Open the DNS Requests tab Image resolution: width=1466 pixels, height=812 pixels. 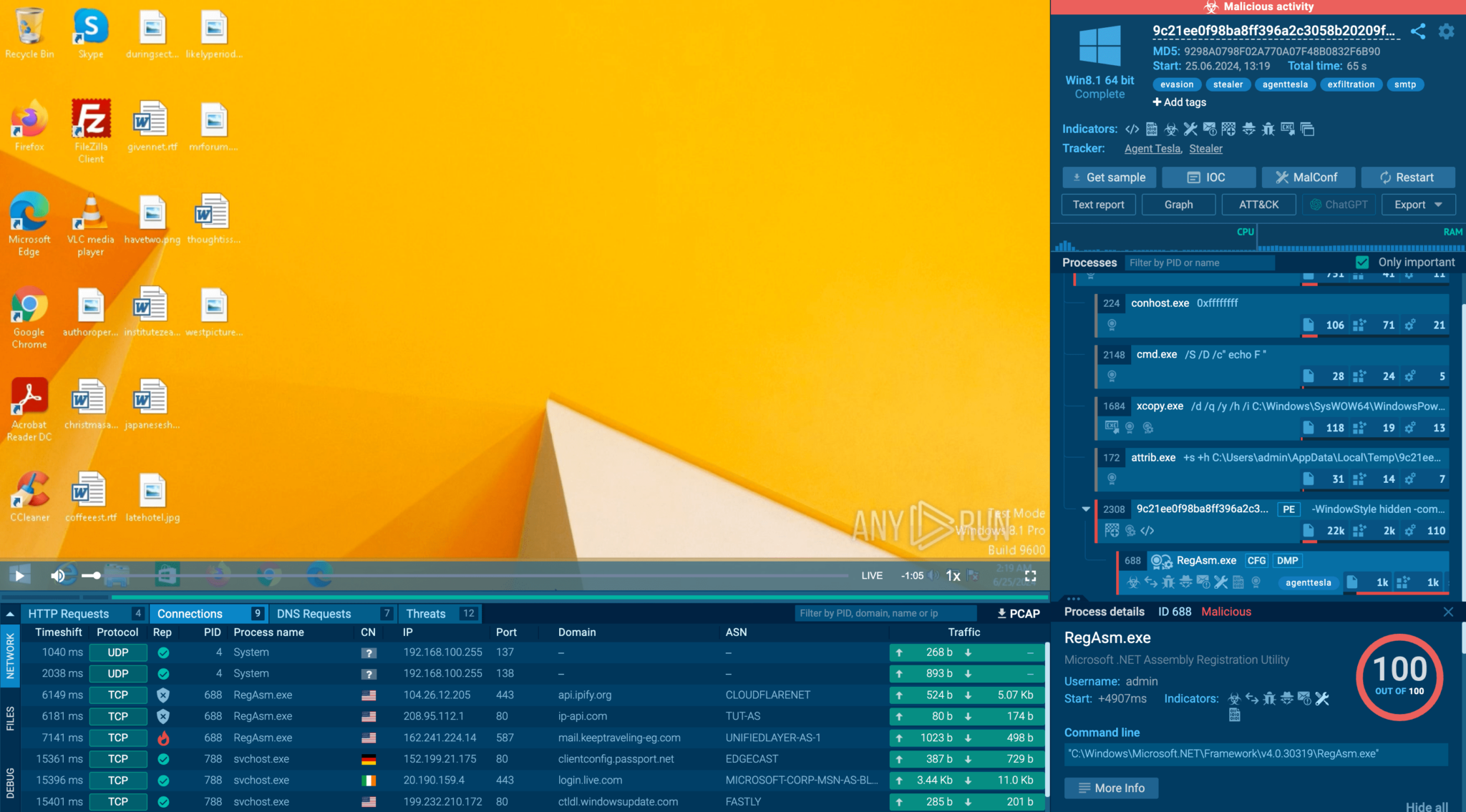click(314, 614)
